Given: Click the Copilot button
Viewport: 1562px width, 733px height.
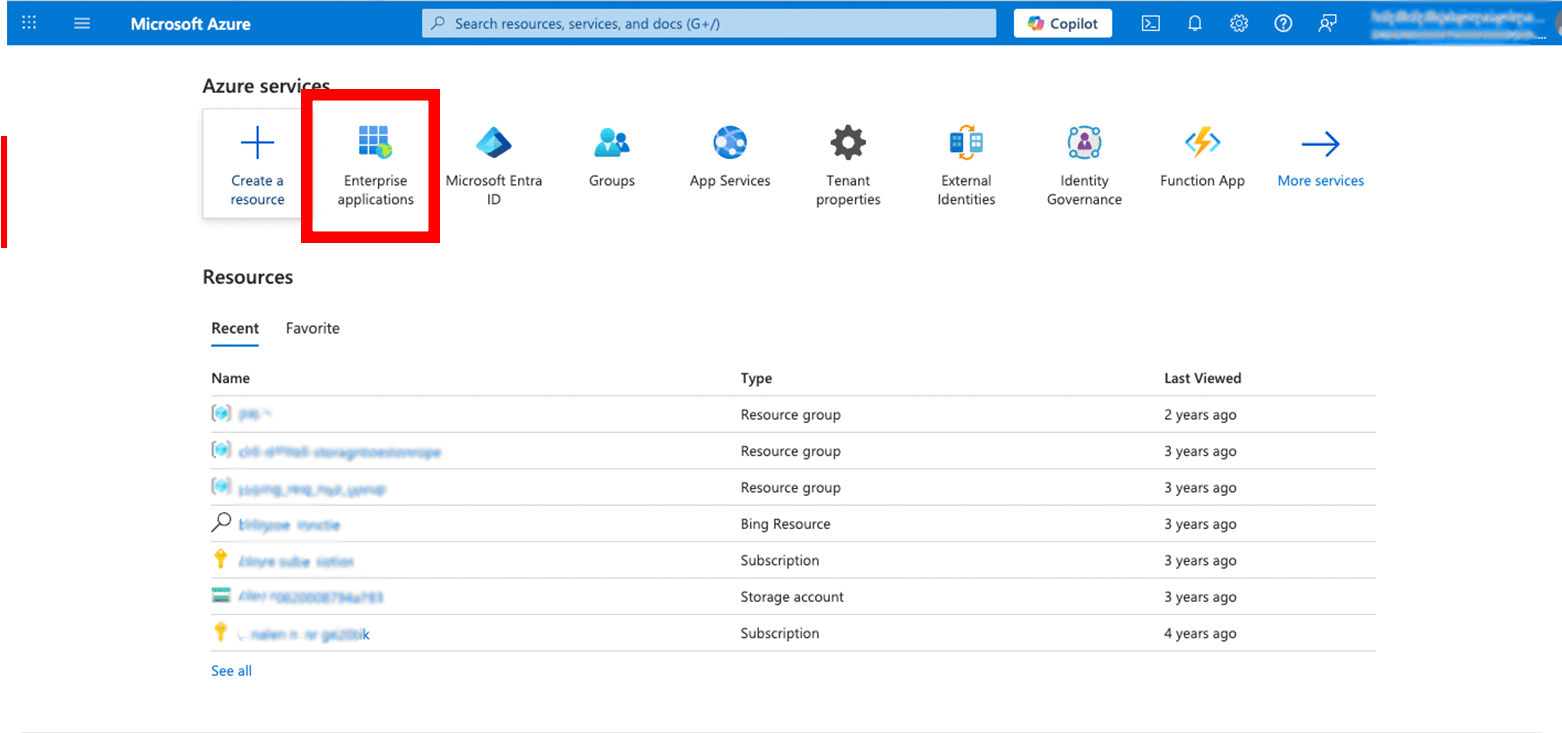Looking at the screenshot, I should [x=1062, y=24].
